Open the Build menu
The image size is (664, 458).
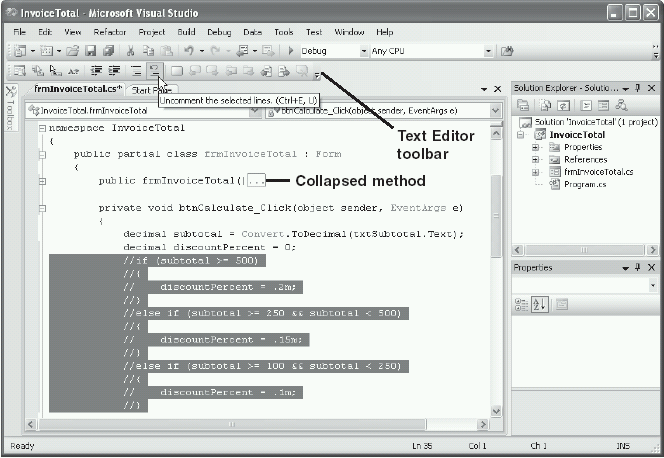[x=186, y=32]
